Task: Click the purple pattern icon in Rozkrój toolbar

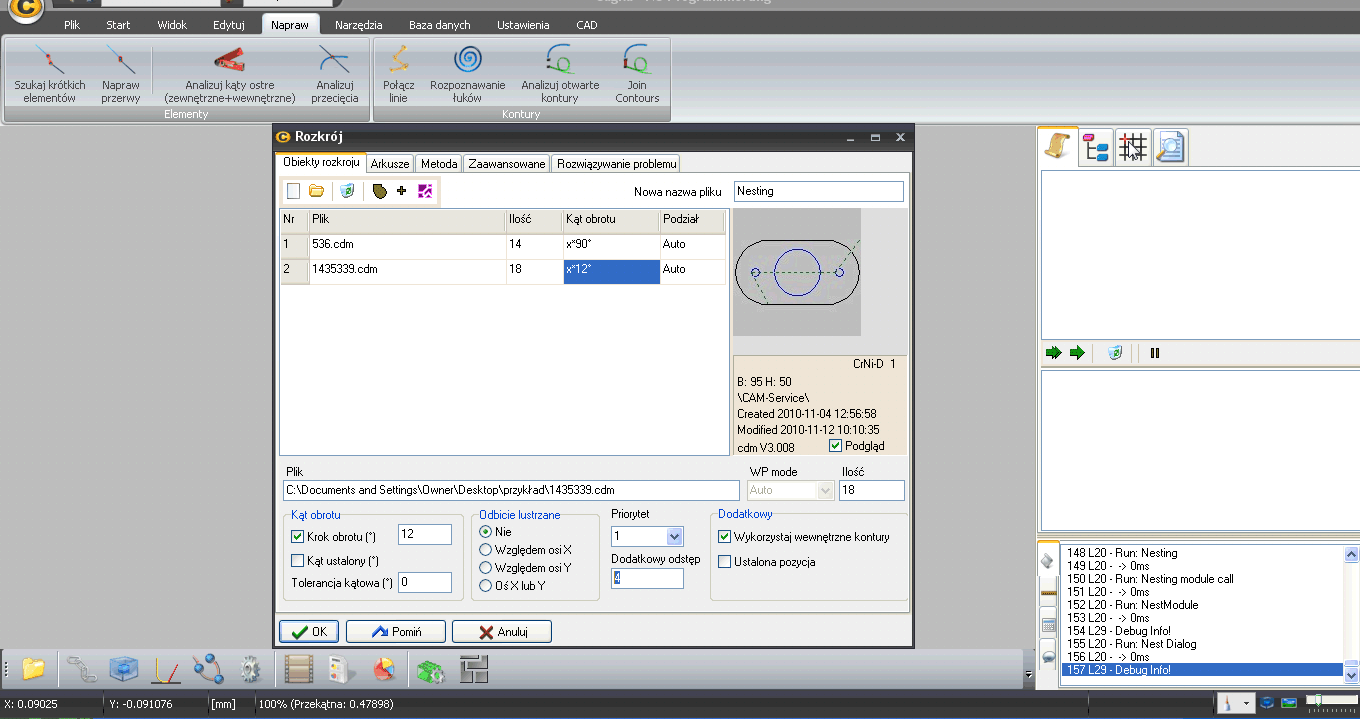Action: 425,191
